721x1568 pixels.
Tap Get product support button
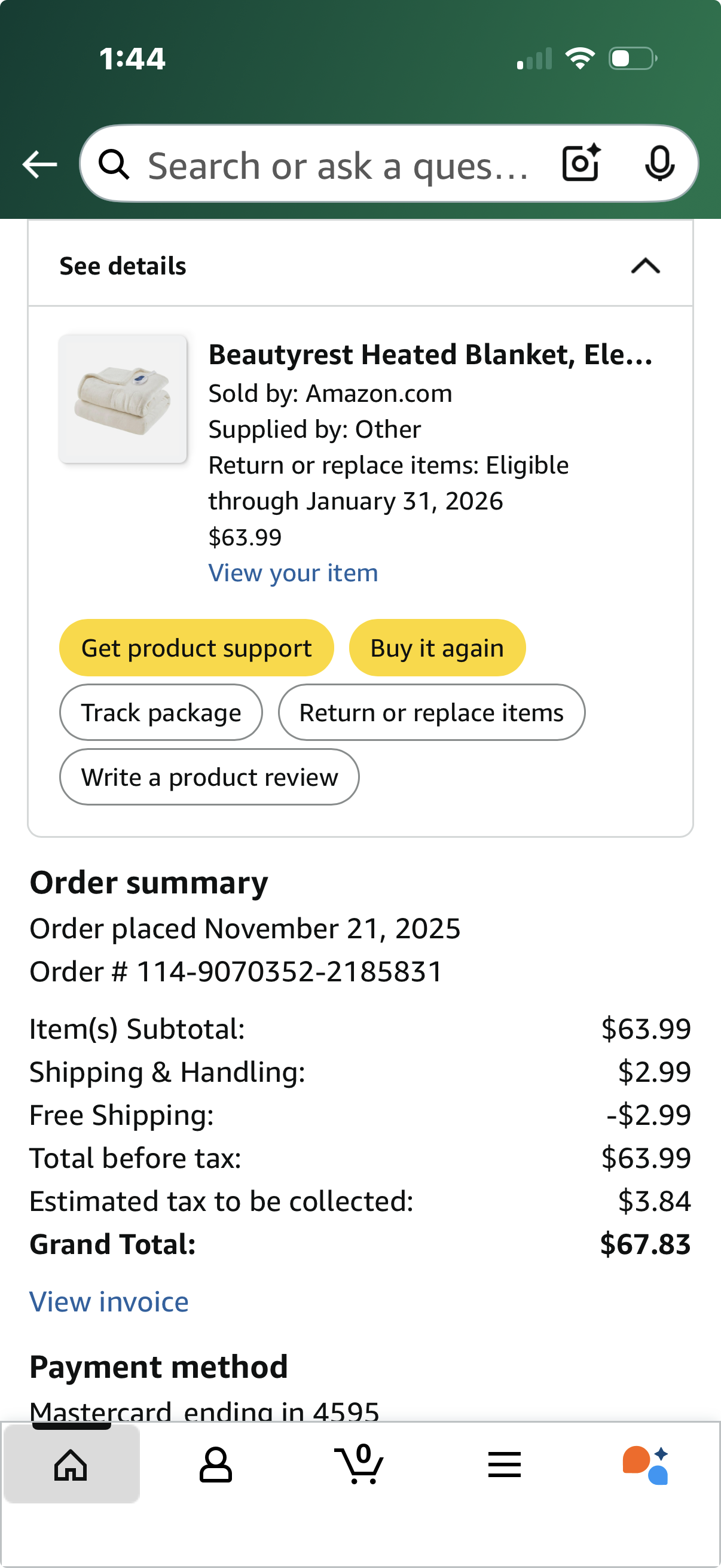coord(197,648)
